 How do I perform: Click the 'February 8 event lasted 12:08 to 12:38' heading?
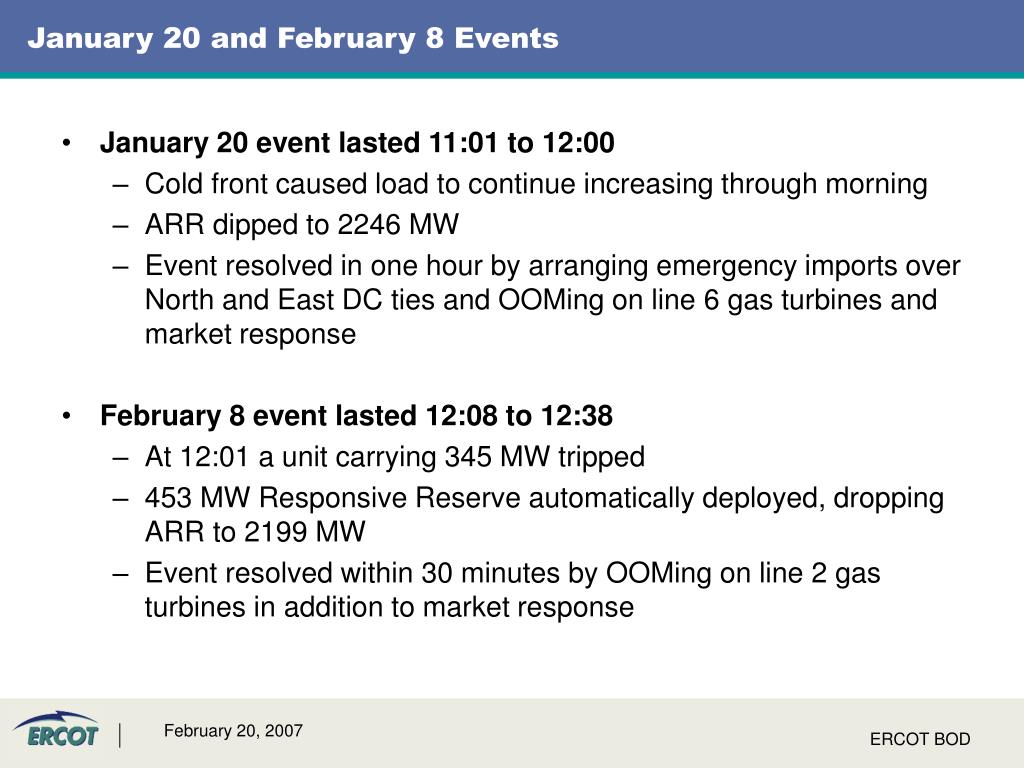point(357,416)
